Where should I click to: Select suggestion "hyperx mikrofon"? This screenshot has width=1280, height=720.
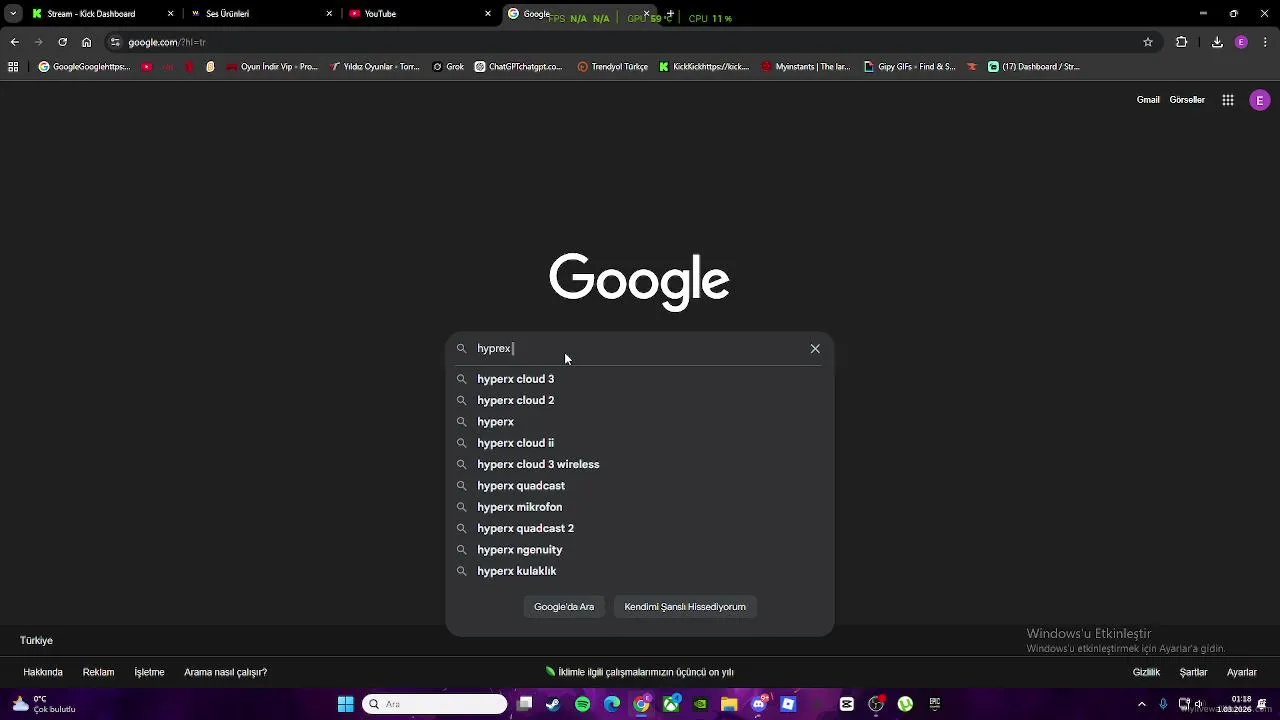click(640, 507)
